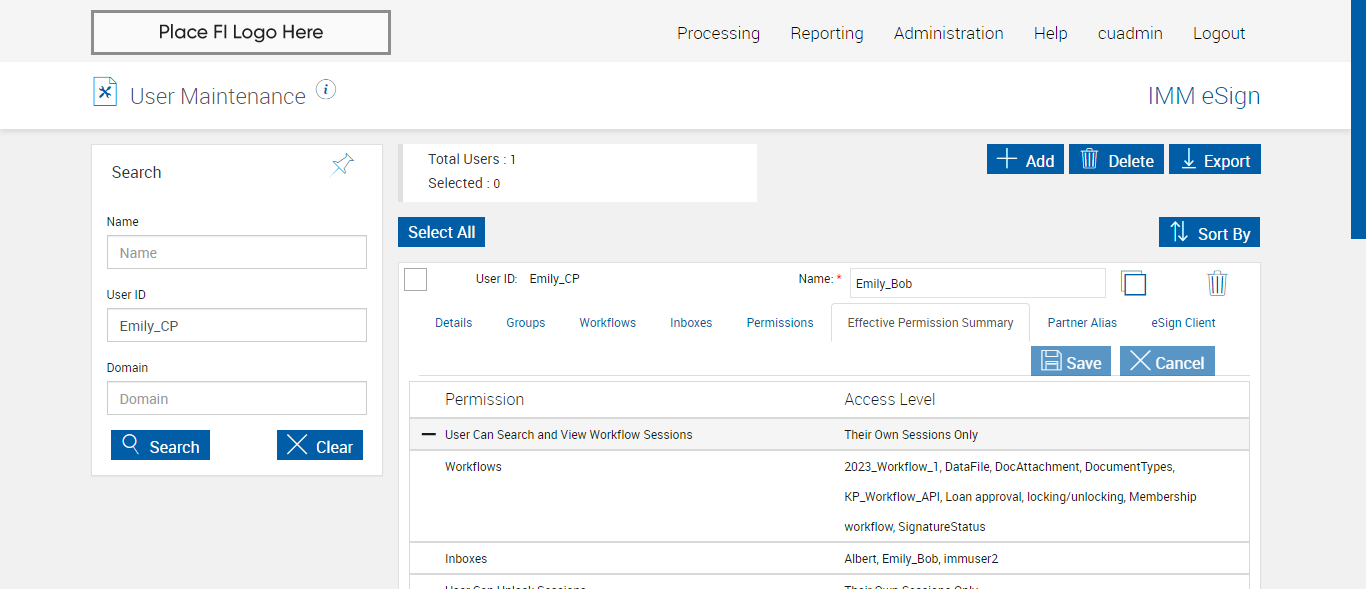Switch to the Permissions tab
This screenshot has height=589, width=1366.
click(780, 323)
